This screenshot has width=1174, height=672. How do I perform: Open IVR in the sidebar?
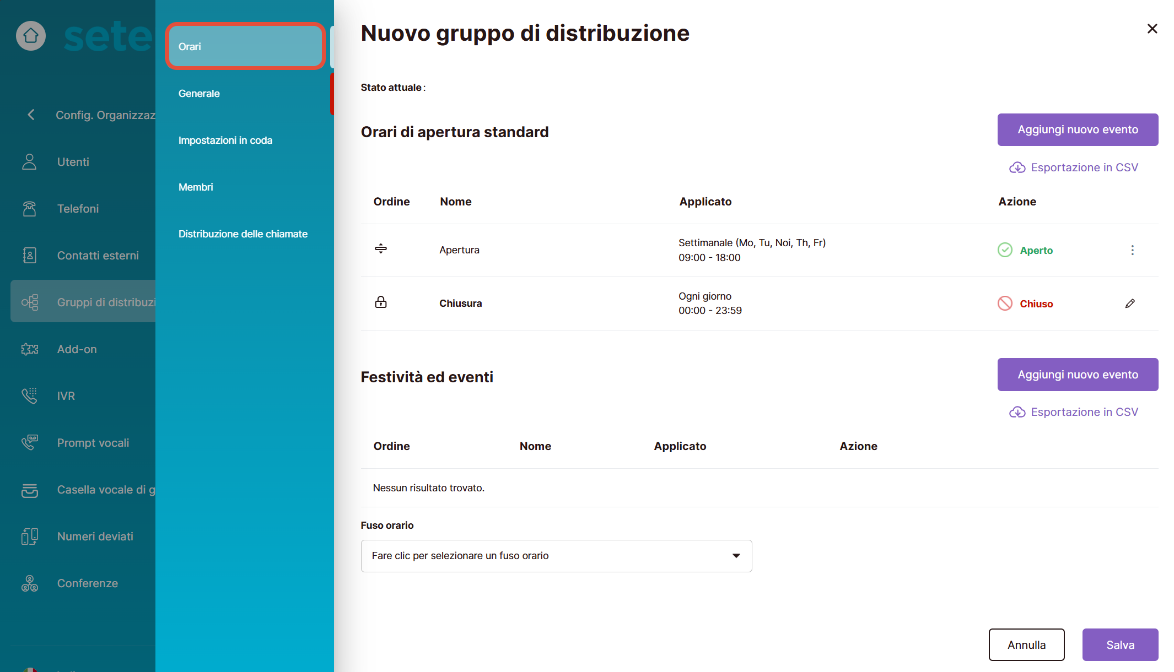(66, 396)
